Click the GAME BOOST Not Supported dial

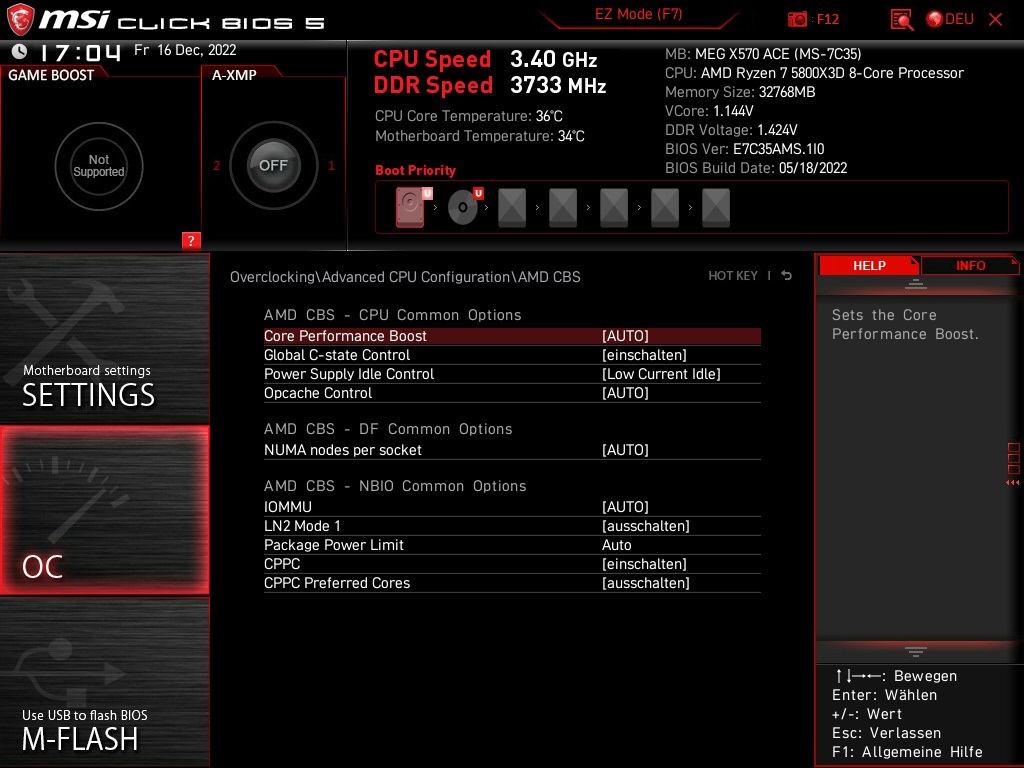pyautogui.click(x=99, y=166)
